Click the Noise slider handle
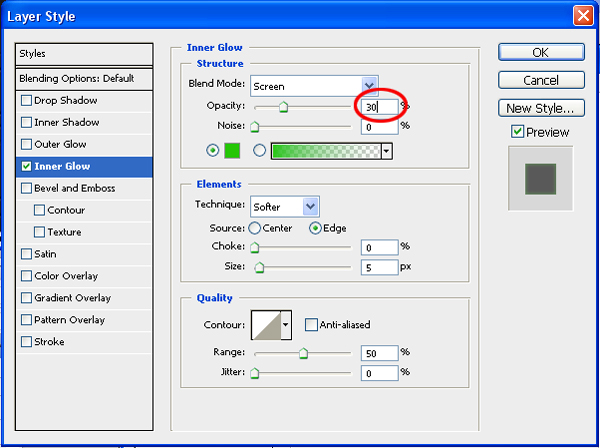 (254, 127)
